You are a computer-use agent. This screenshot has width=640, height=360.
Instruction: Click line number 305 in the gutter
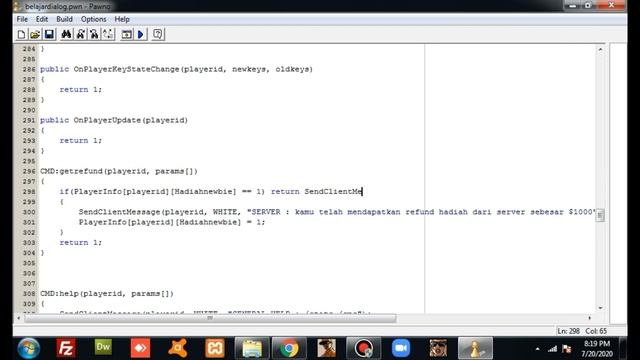click(x=29, y=263)
